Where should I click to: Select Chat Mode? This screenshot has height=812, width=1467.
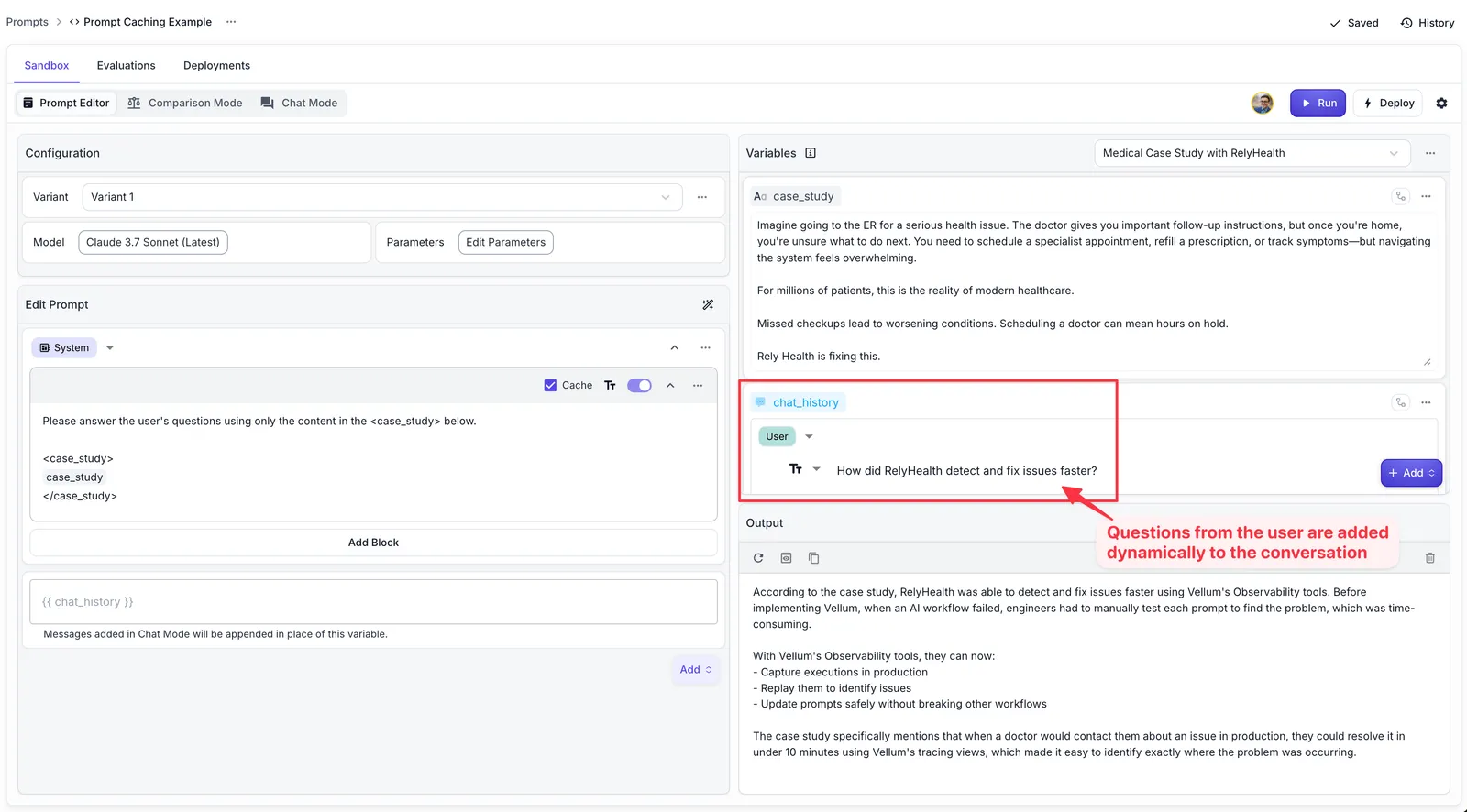pyautogui.click(x=299, y=104)
